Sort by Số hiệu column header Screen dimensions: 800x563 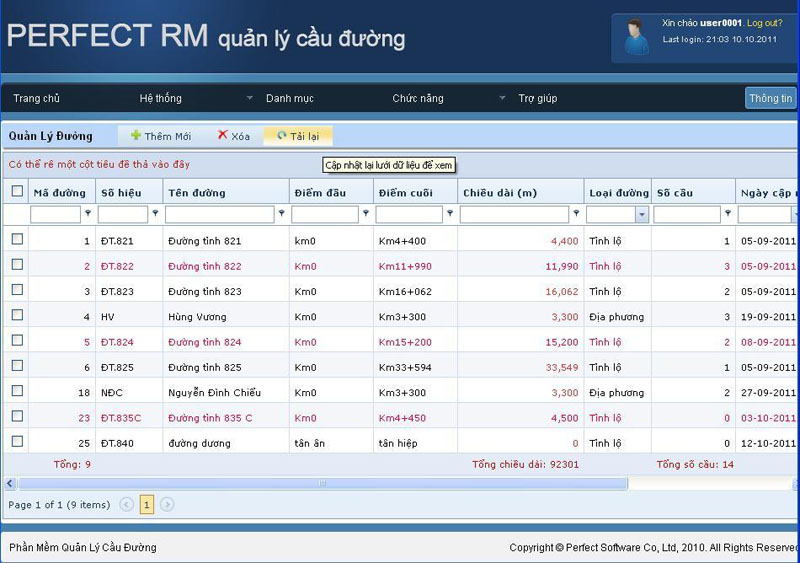129,192
